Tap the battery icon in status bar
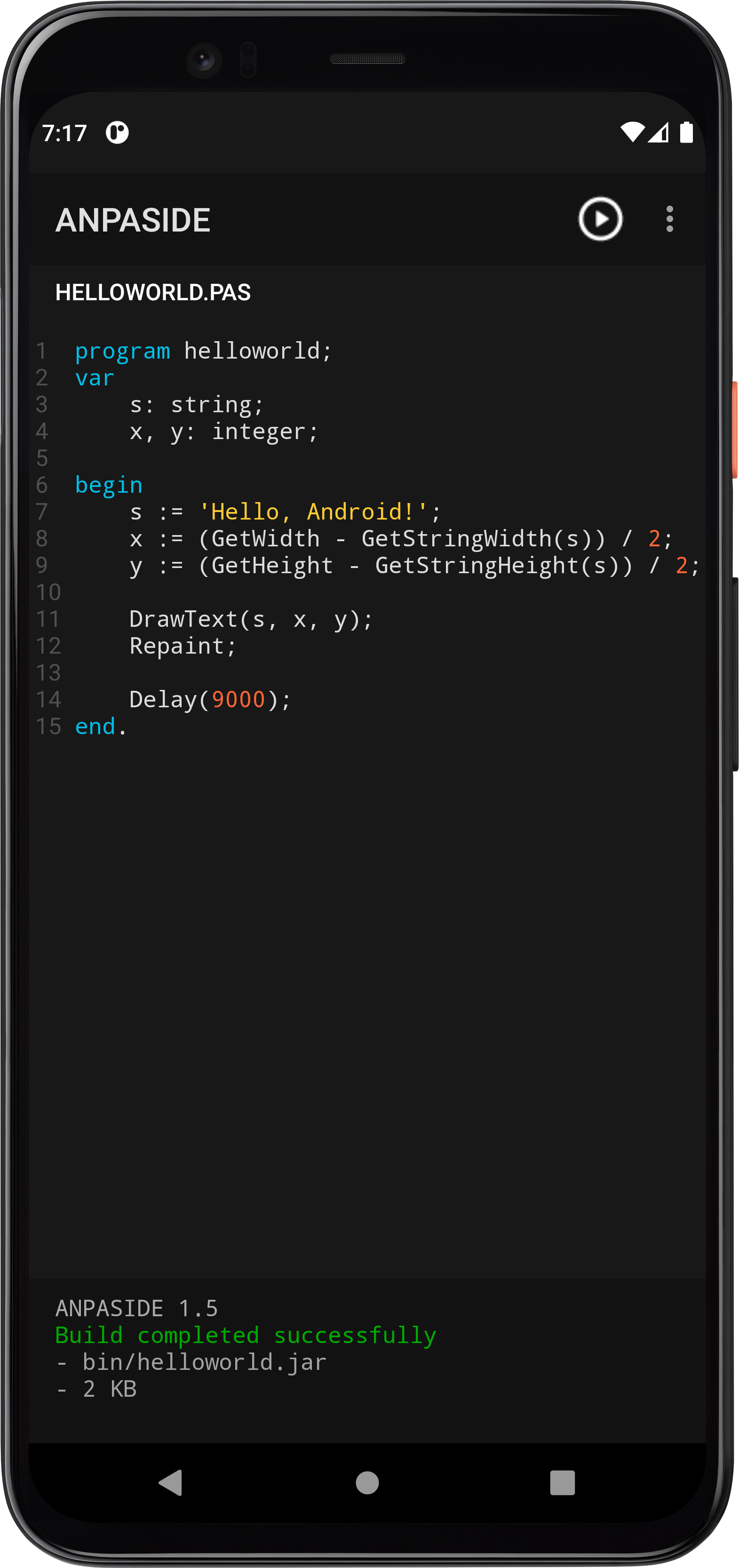739x1568 pixels. pyautogui.click(x=686, y=132)
